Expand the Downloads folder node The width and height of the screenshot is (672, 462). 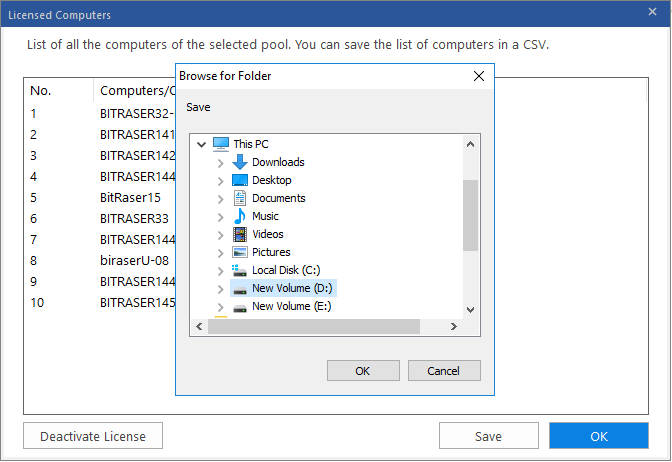pos(220,163)
